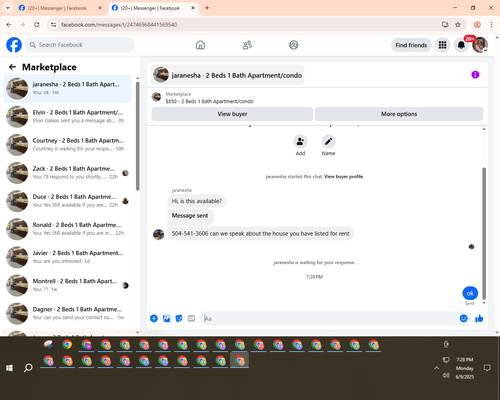Click the conversation list scrollbar
Screen dimensions: 500x400
pyautogui.click(x=138, y=136)
